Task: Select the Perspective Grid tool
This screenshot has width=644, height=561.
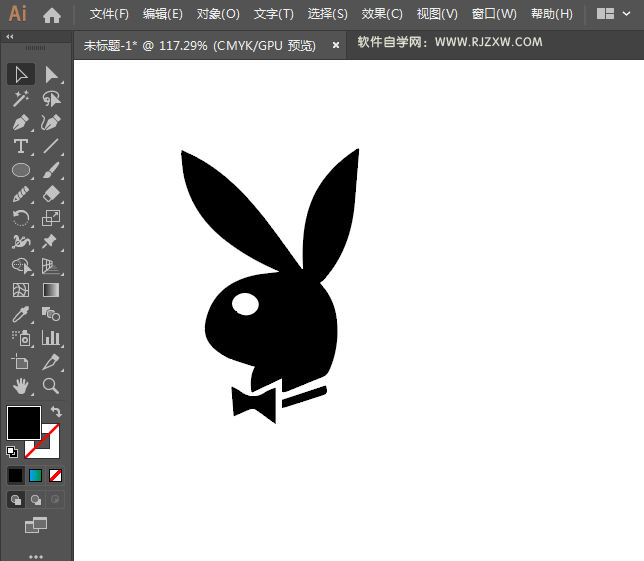Action: 51,266
